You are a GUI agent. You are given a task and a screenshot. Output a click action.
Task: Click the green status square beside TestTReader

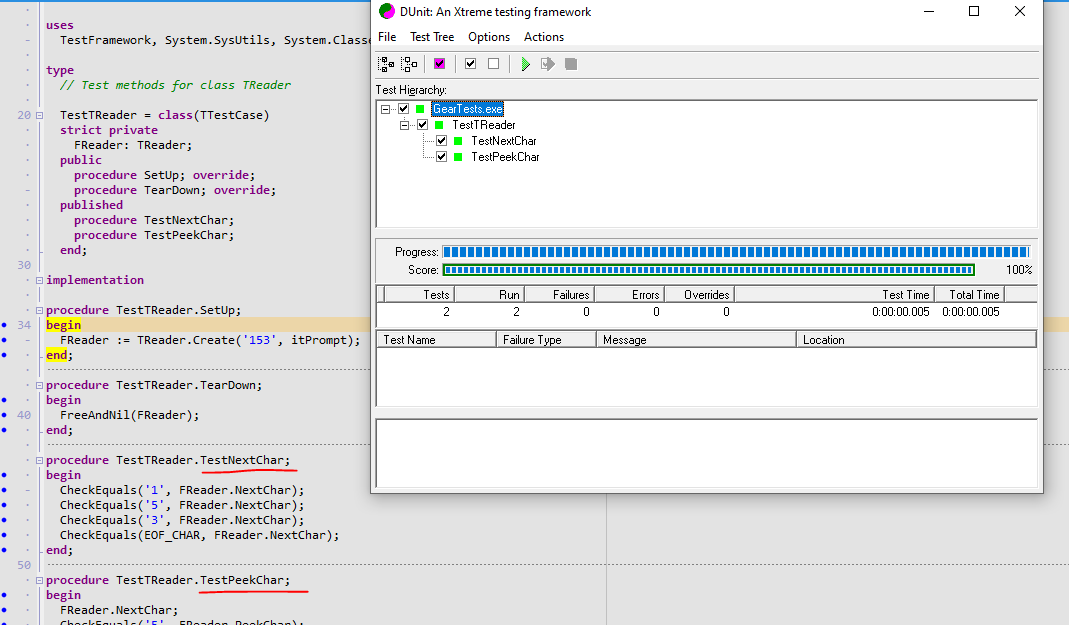coord(439,125)
